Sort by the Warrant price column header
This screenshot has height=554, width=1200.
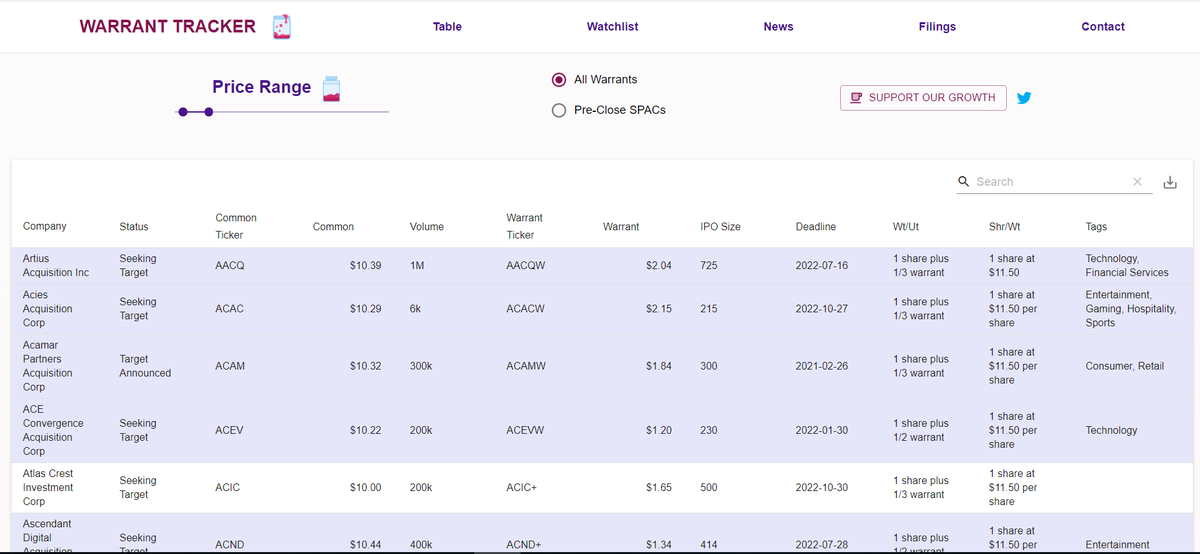click(621, 227)
